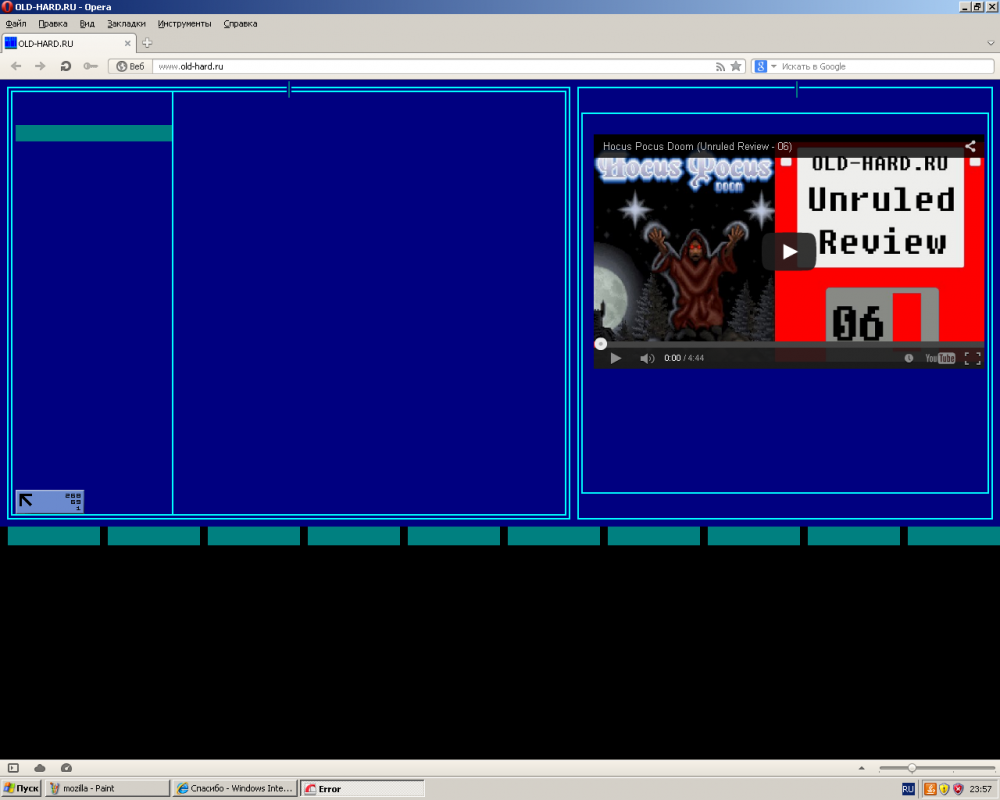Open the Инструменты menu

click(184, 23)
